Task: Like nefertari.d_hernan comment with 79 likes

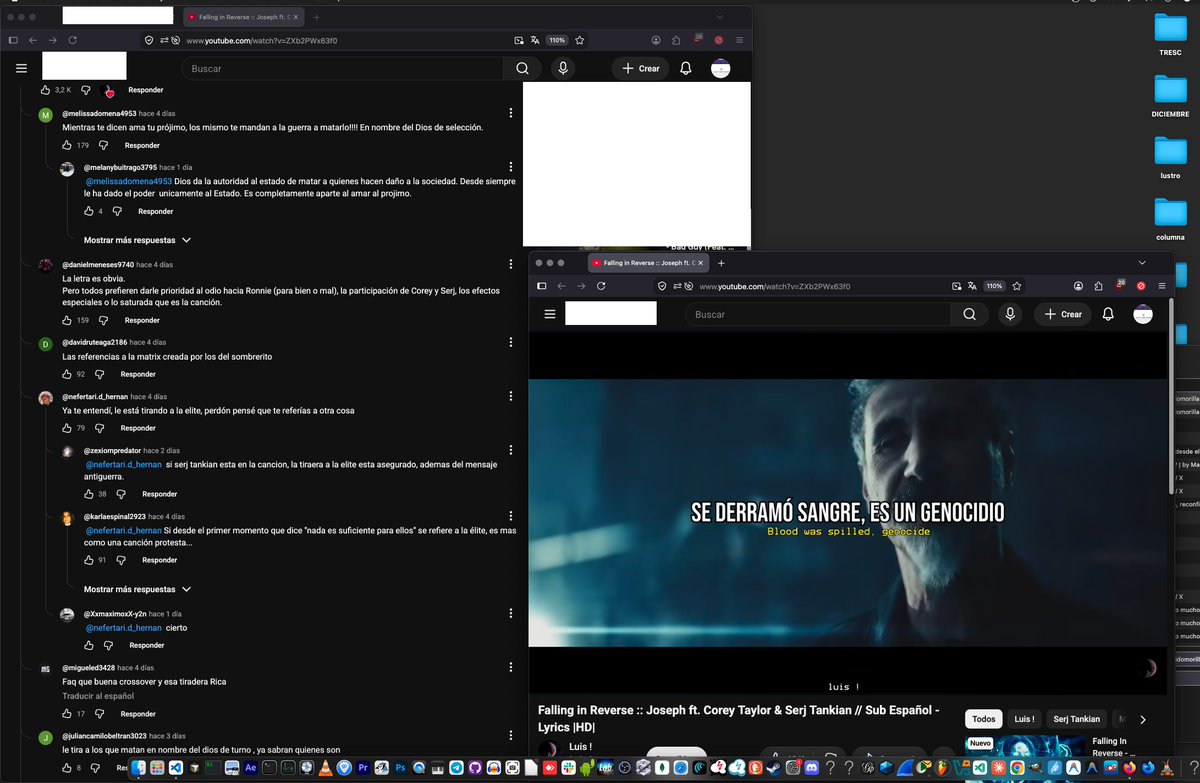Action: [x=68, y=428]
